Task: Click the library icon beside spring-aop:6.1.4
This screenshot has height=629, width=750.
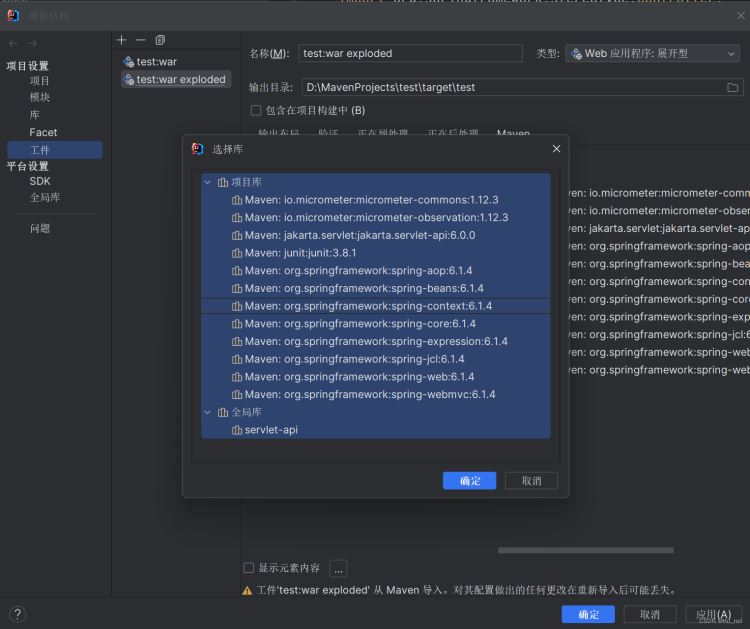Action: coord(237,271)
